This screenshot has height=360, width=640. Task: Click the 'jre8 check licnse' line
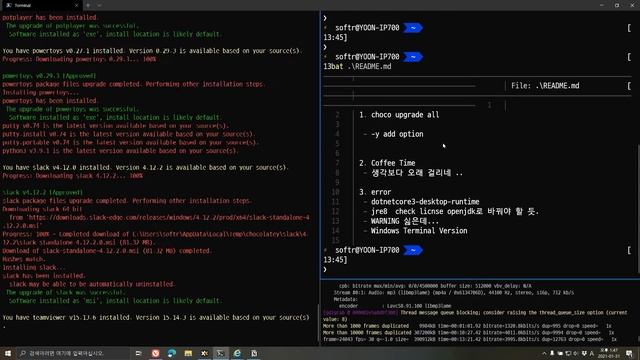[455, 212]
